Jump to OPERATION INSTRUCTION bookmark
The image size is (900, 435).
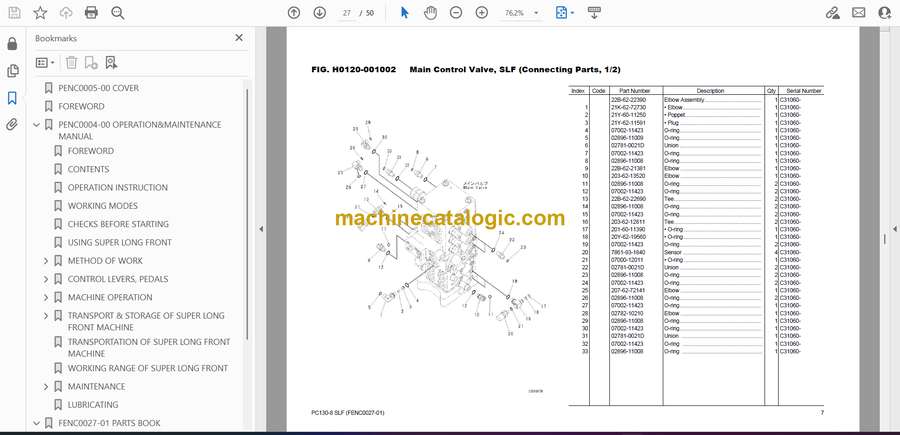point(118,188)
